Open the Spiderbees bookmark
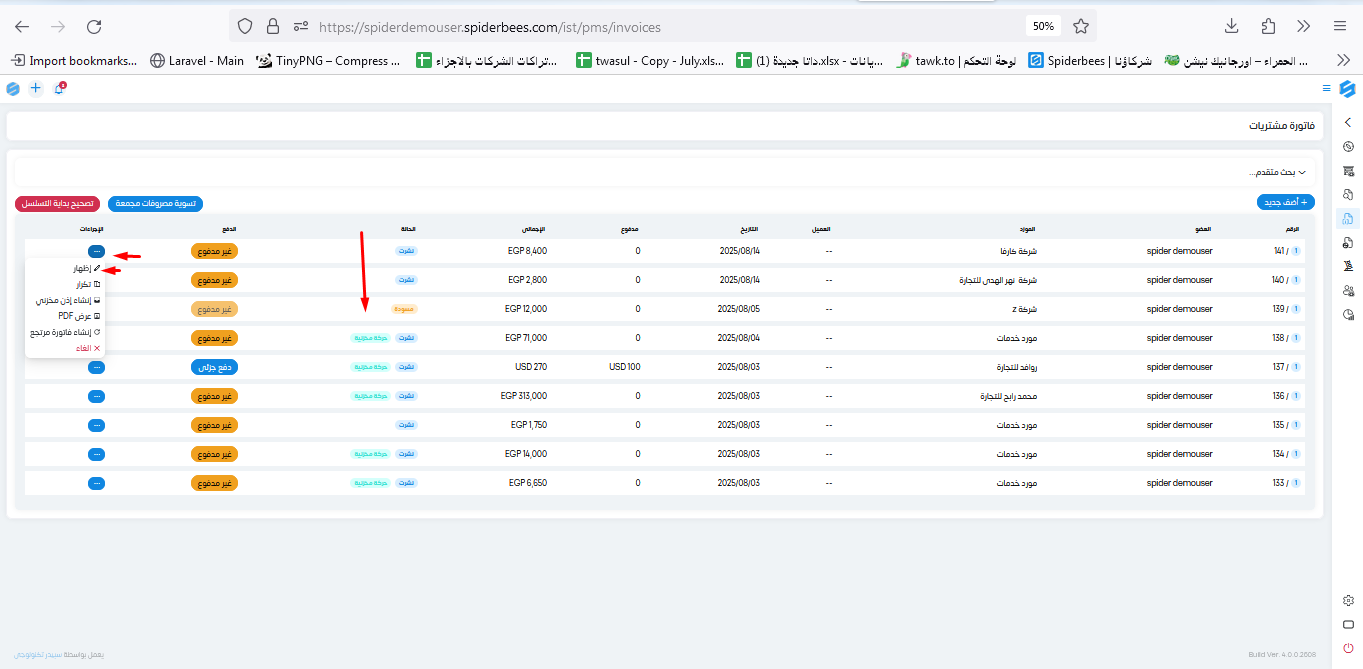 coord(1090,61)
